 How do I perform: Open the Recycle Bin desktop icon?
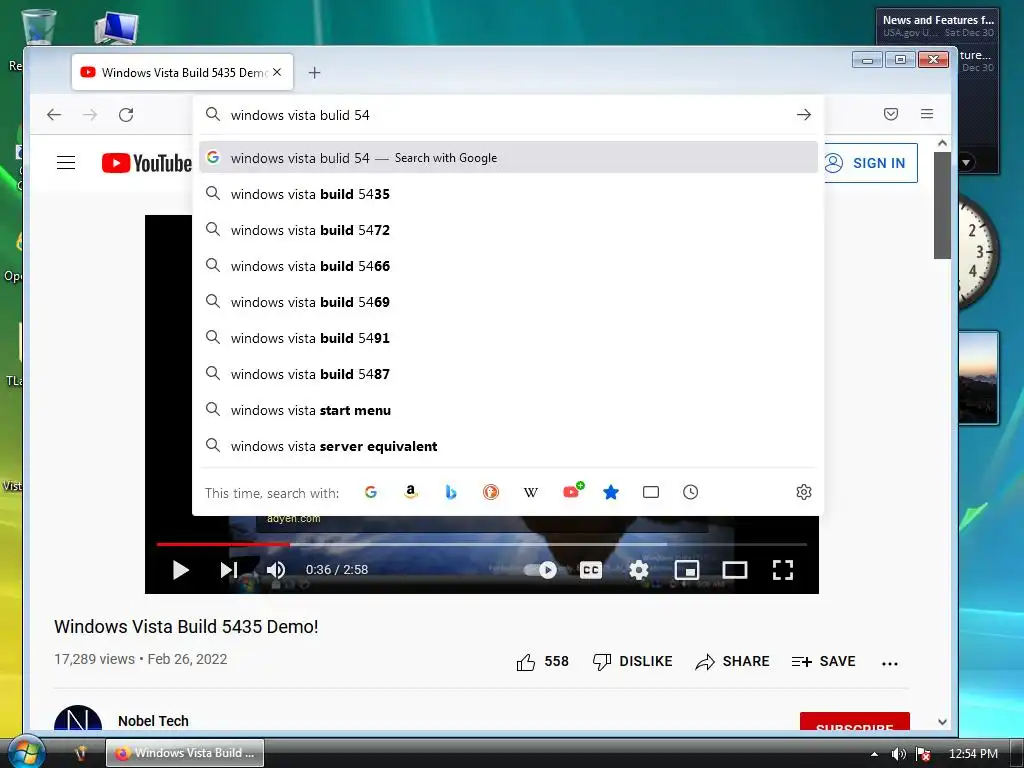[x=39, y=27]
